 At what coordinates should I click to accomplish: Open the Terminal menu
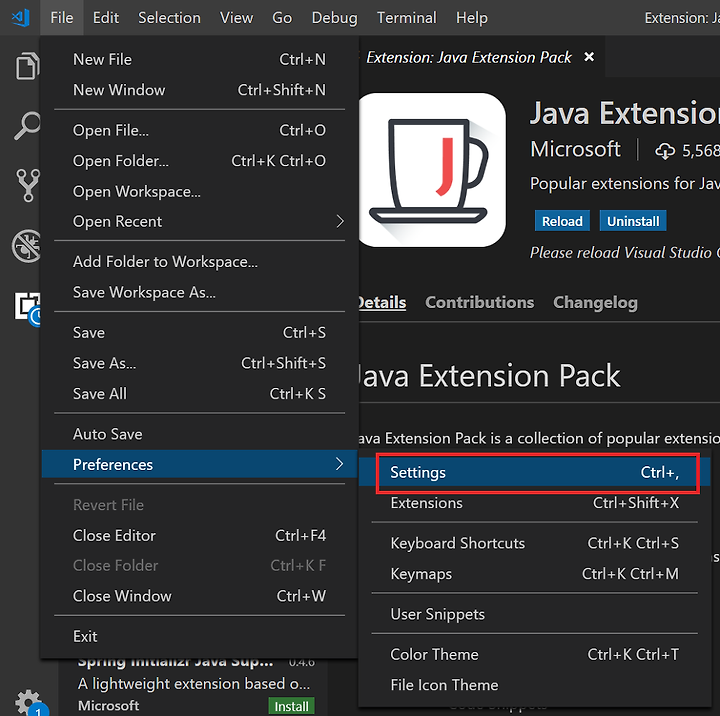tap(406, 18)
